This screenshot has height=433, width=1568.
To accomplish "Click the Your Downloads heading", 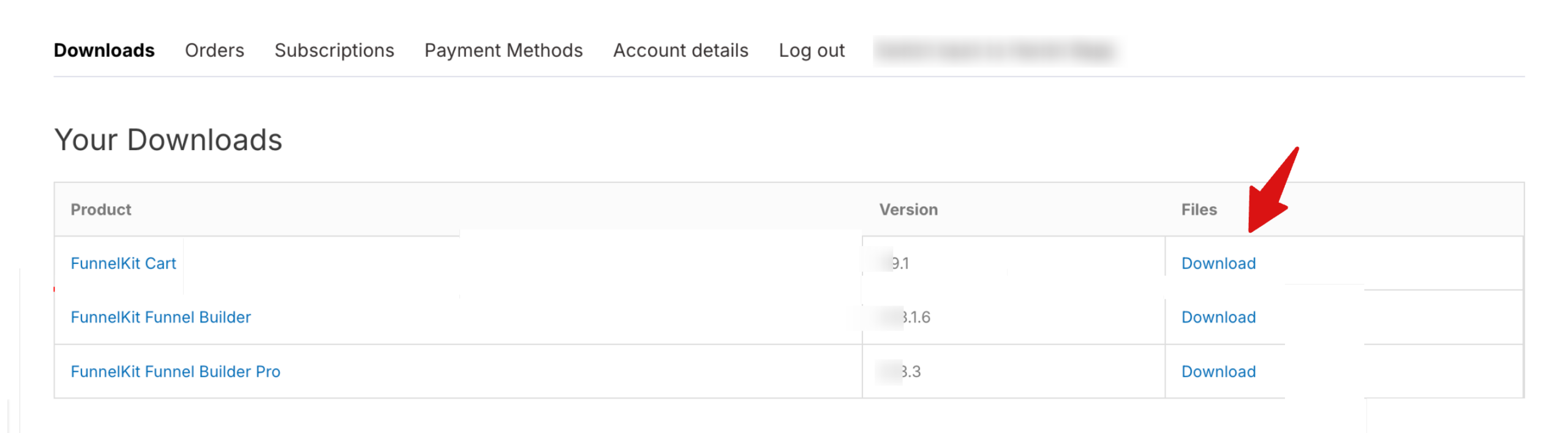I will click(168, 140).
